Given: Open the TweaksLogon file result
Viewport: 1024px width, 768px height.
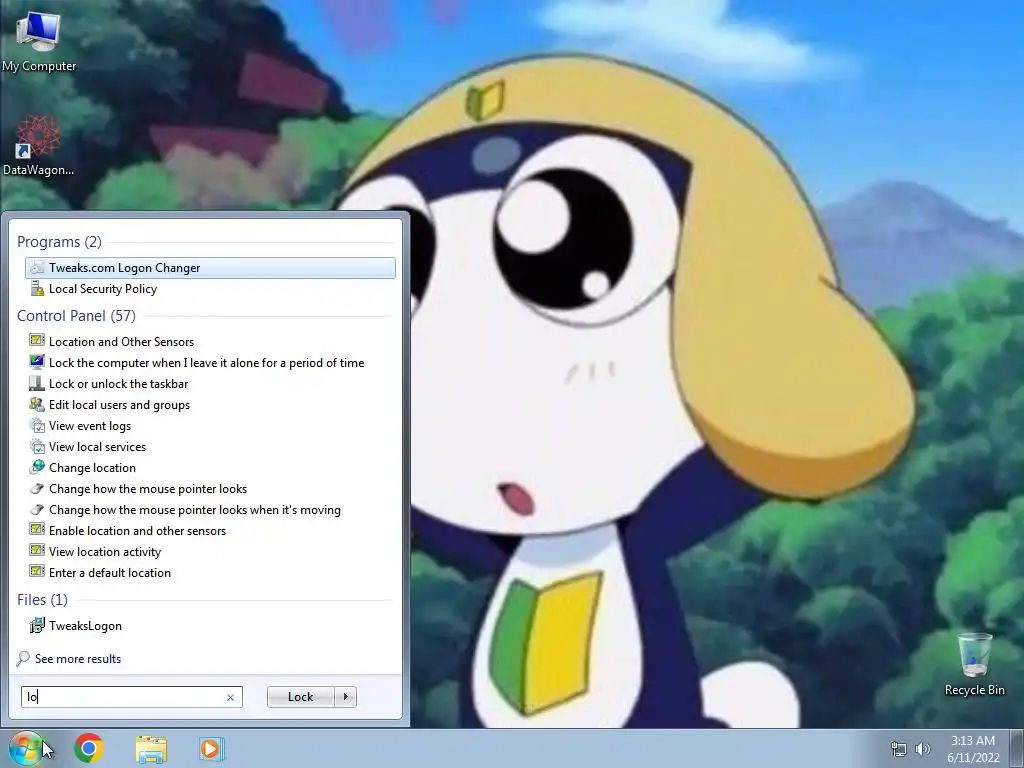Looking at the screenshot, I should point(210,626).
